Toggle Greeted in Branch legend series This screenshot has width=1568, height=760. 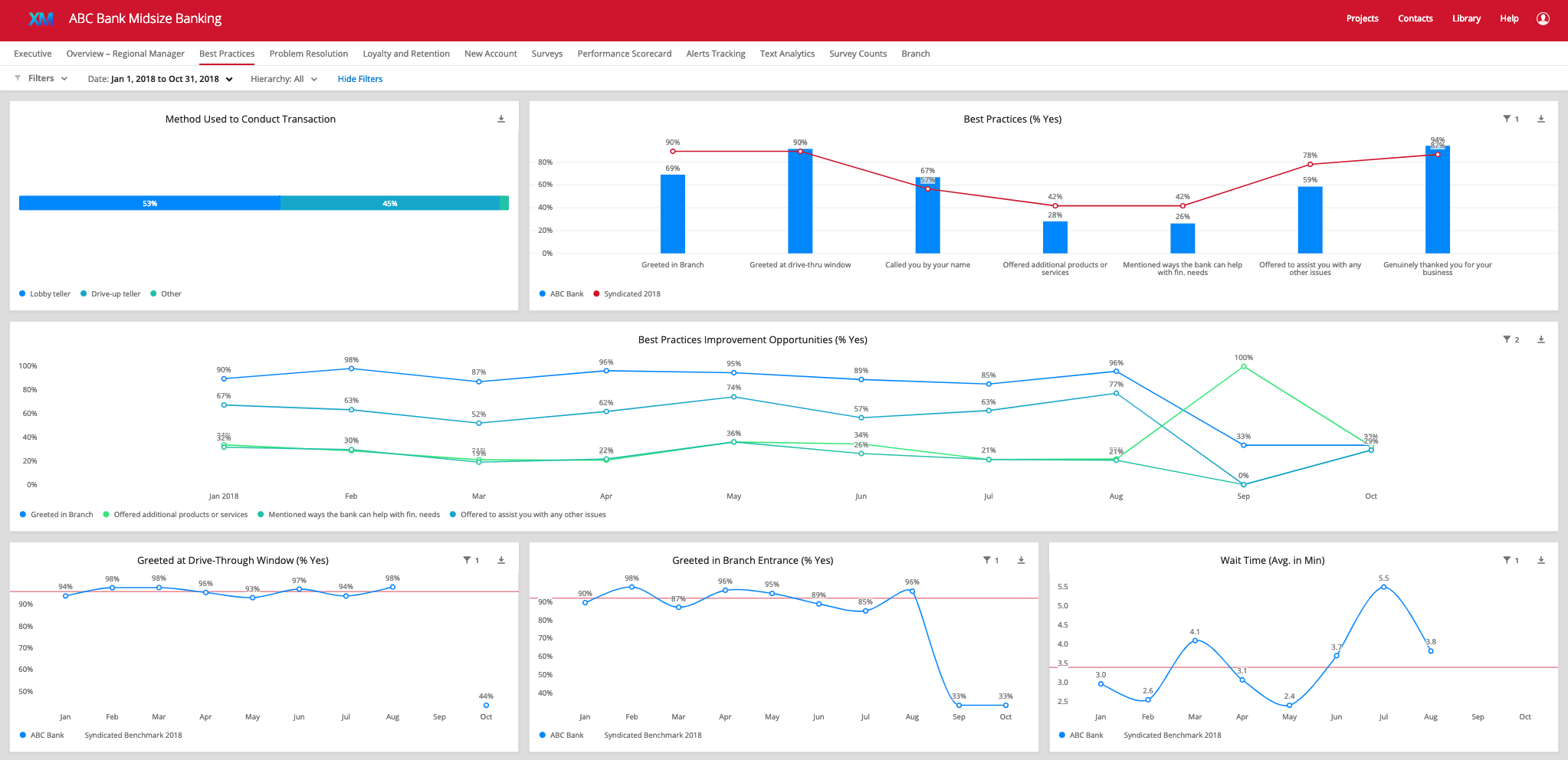tap(57, 515)
